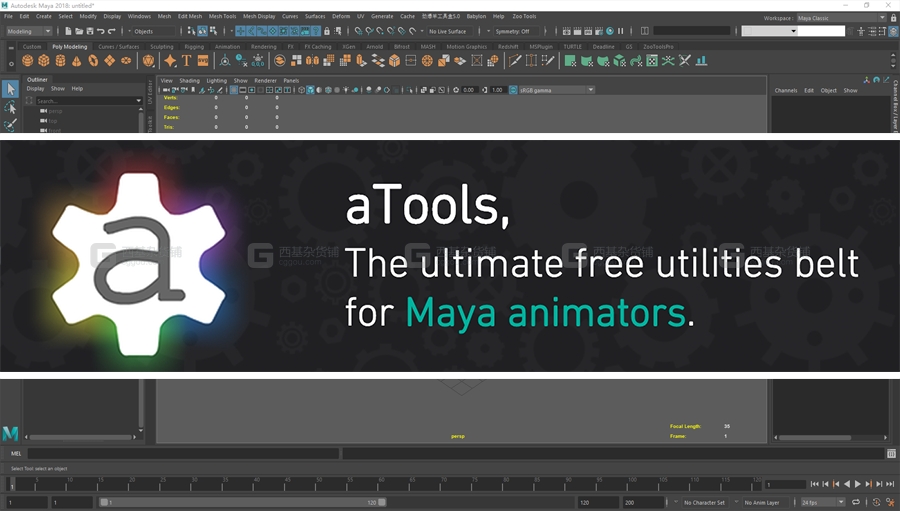
Task: Toggle the workspace lock icon
Action: 893,18
